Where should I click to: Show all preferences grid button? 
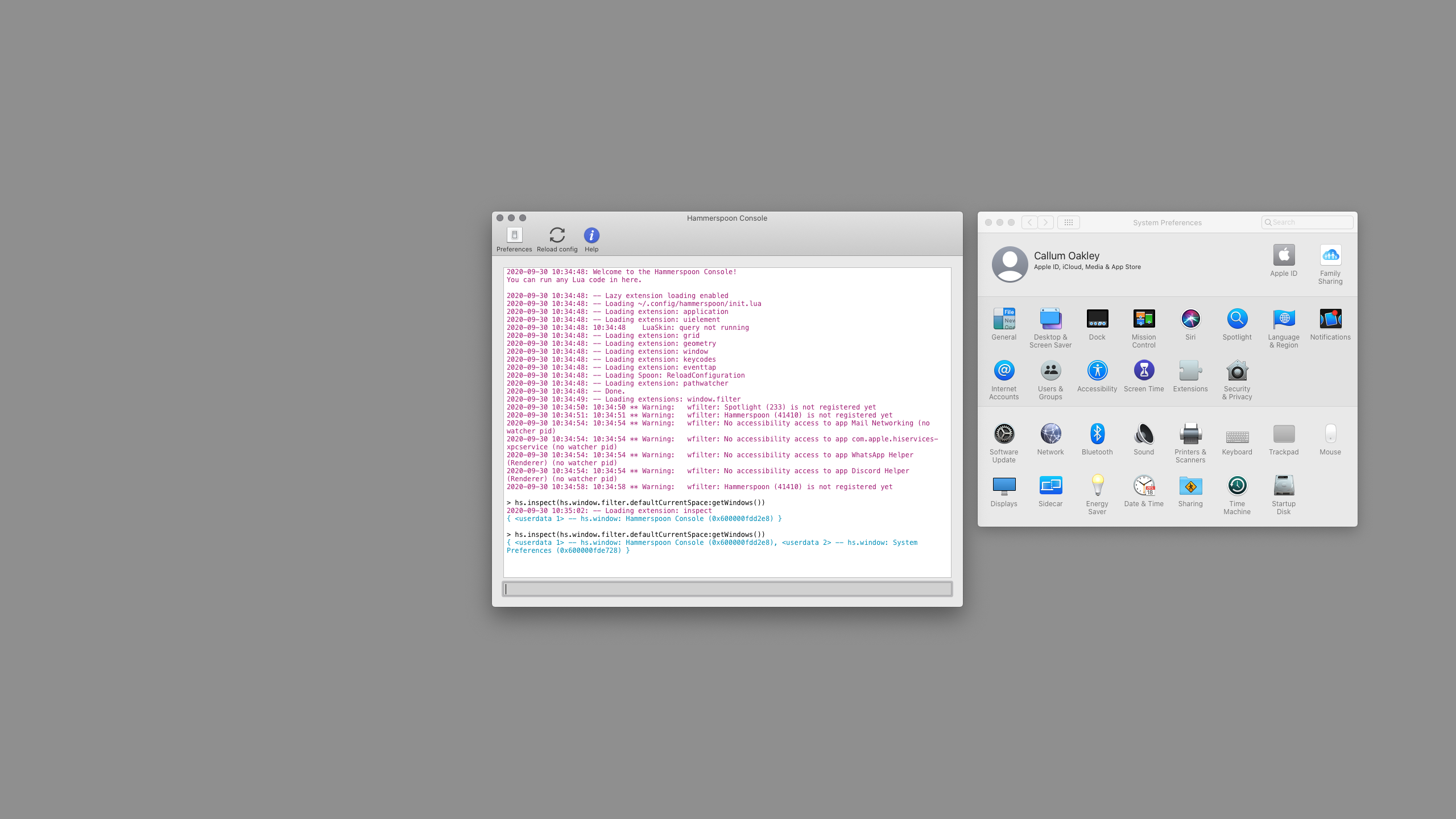(x=1068, y=222)
